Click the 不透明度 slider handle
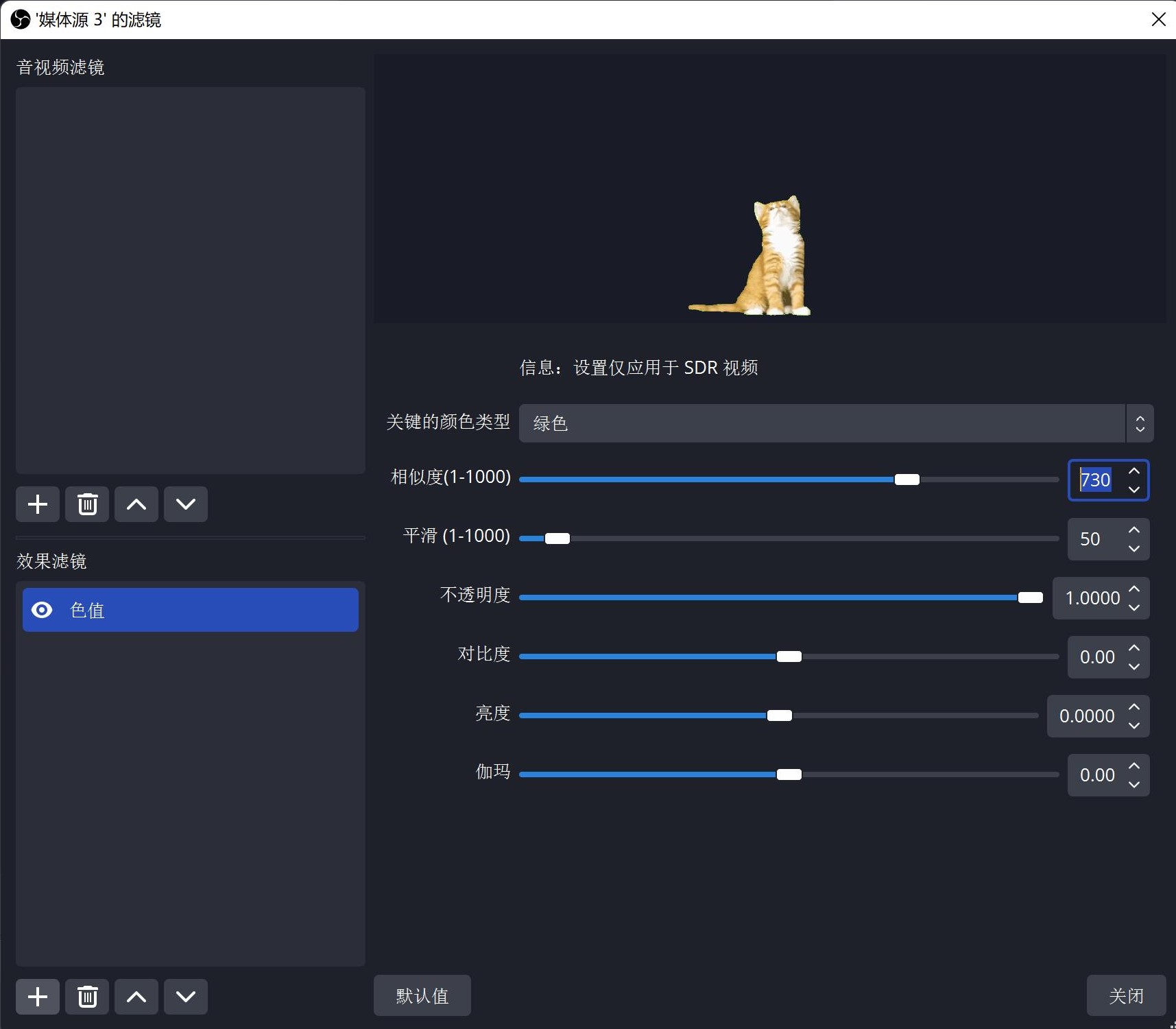Screen dimensions: 1176x1029 click(x=1030, y=598)
